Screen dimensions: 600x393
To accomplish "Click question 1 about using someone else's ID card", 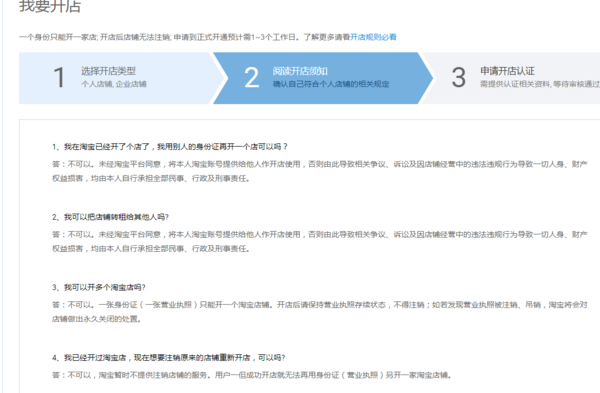I will point(170,147).
